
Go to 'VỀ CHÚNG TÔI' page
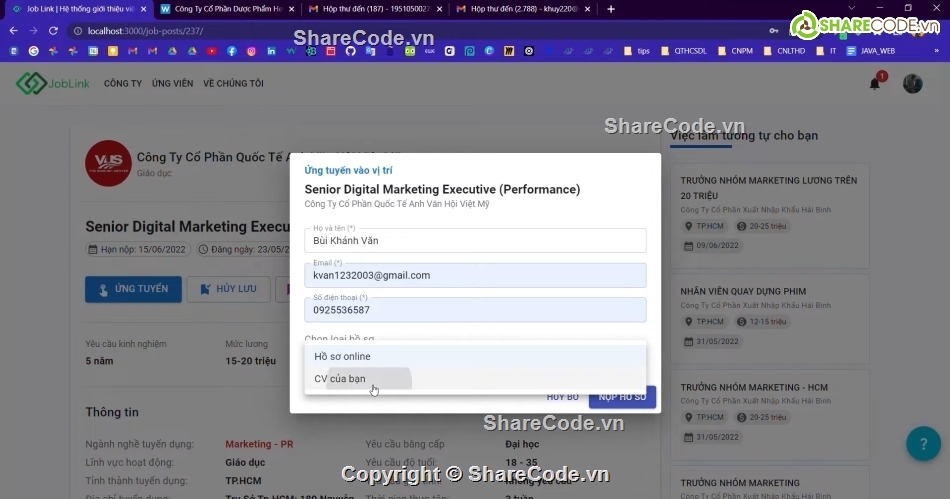pyautogui.click(x=233, y=83)
